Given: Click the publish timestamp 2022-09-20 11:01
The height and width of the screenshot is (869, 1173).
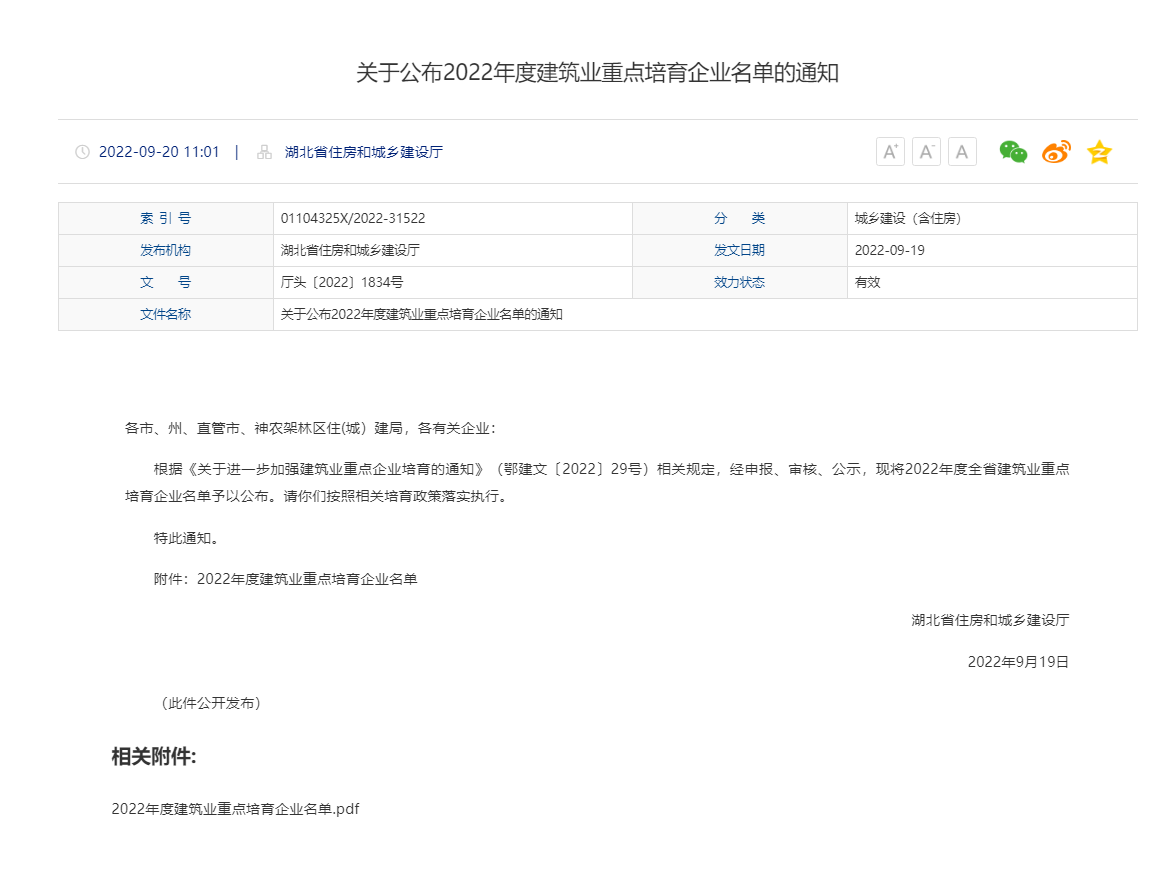Looking at the screenshot, I should click(159, 152).
